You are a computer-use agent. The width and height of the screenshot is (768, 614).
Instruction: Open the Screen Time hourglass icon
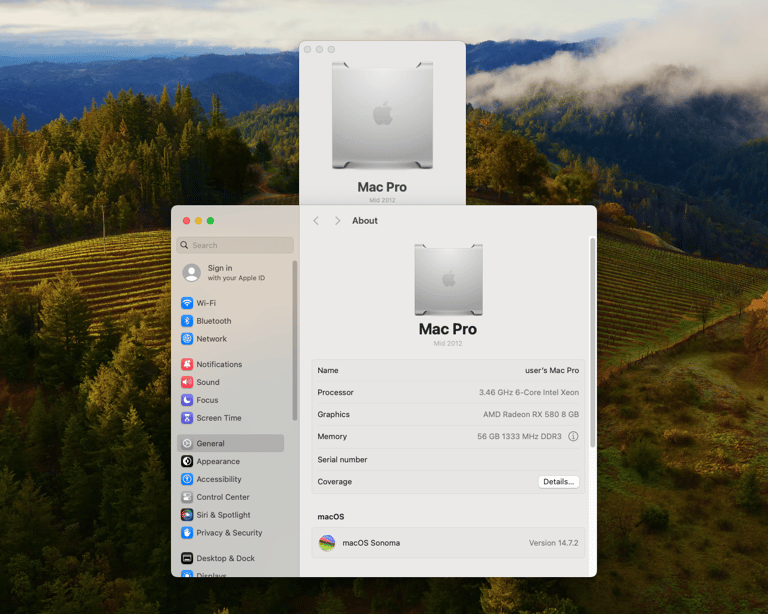(x=187, y=418)
